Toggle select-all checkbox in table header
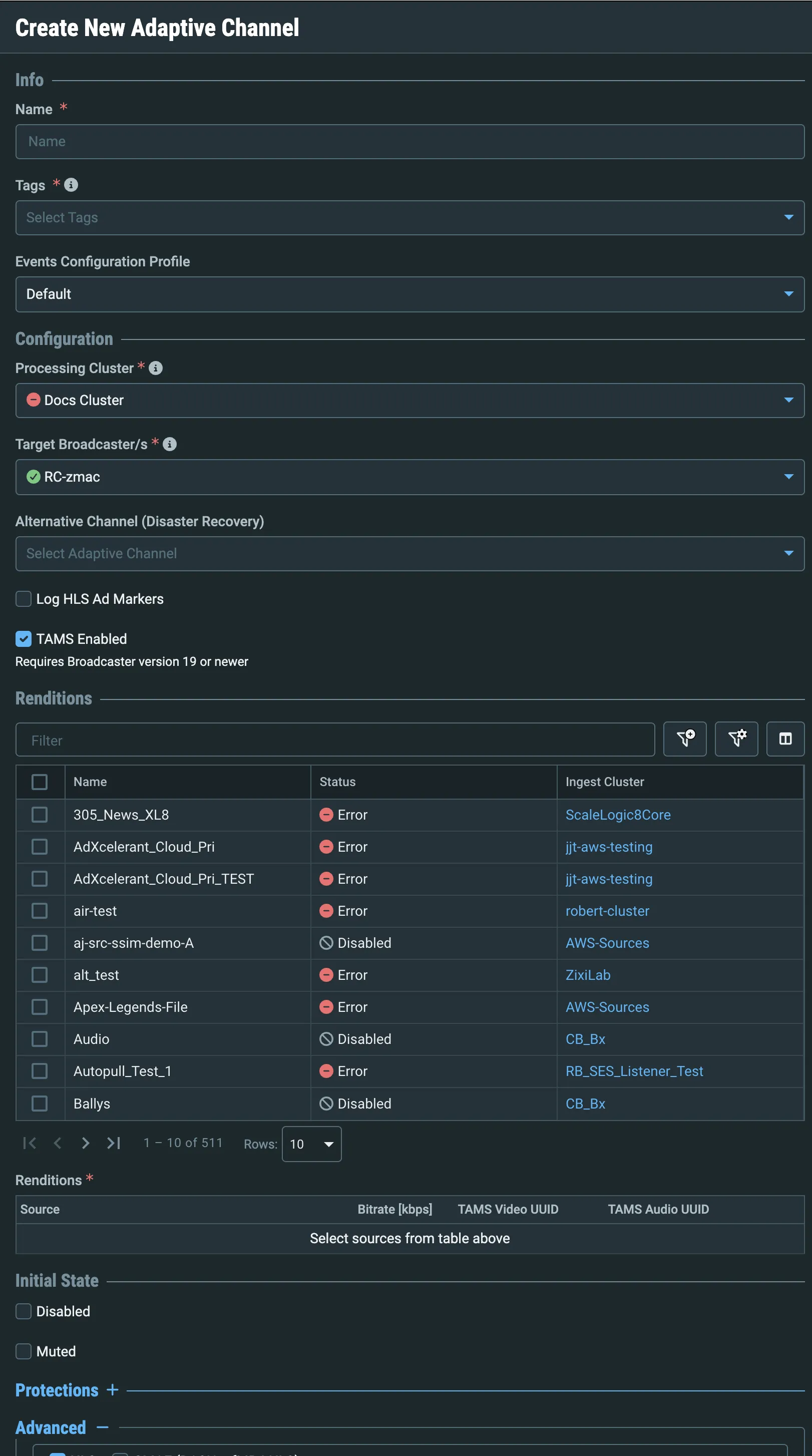 point(40,782)
